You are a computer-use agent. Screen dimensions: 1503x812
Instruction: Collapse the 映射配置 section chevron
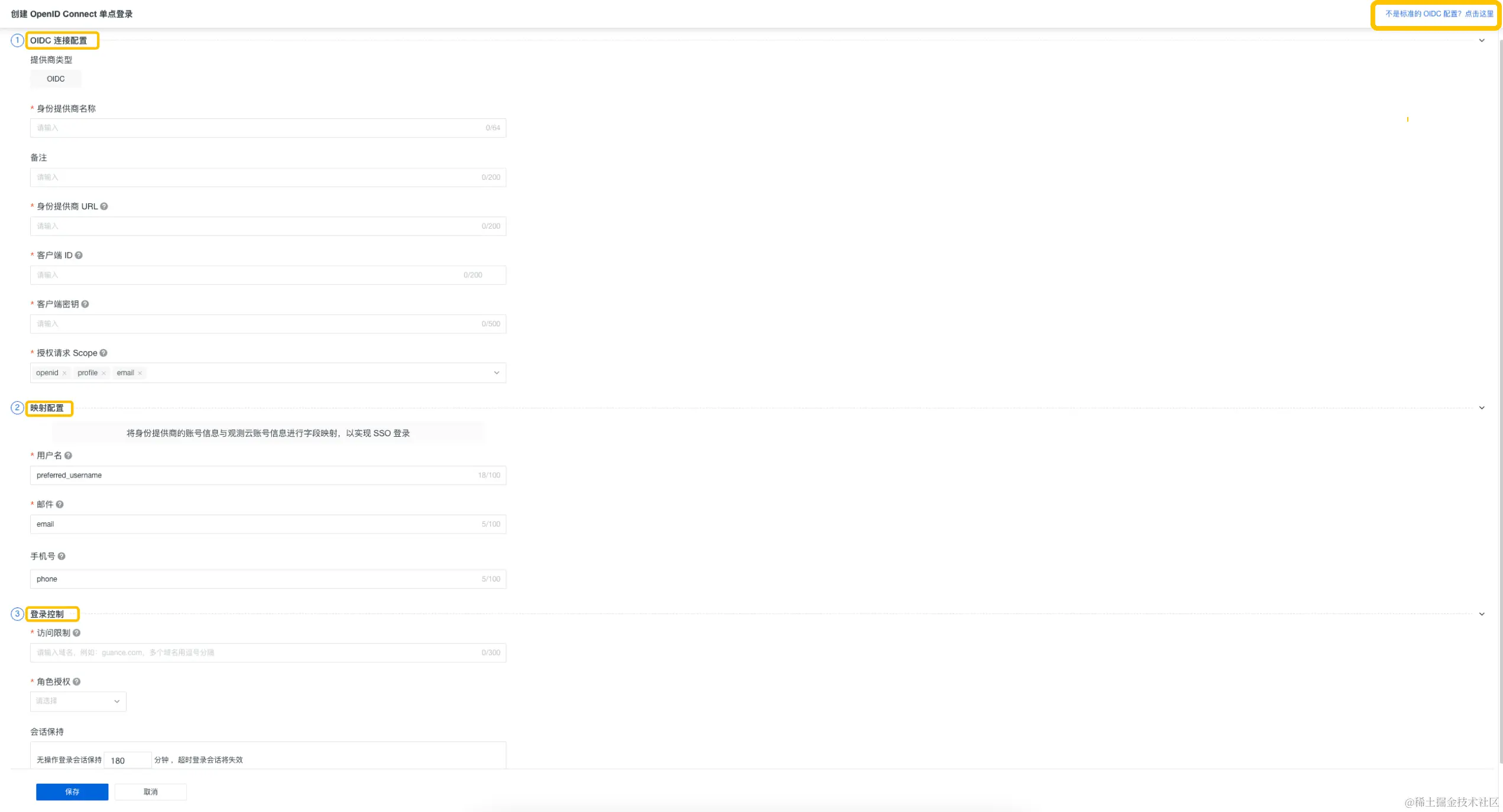[x=1482, y=408]
